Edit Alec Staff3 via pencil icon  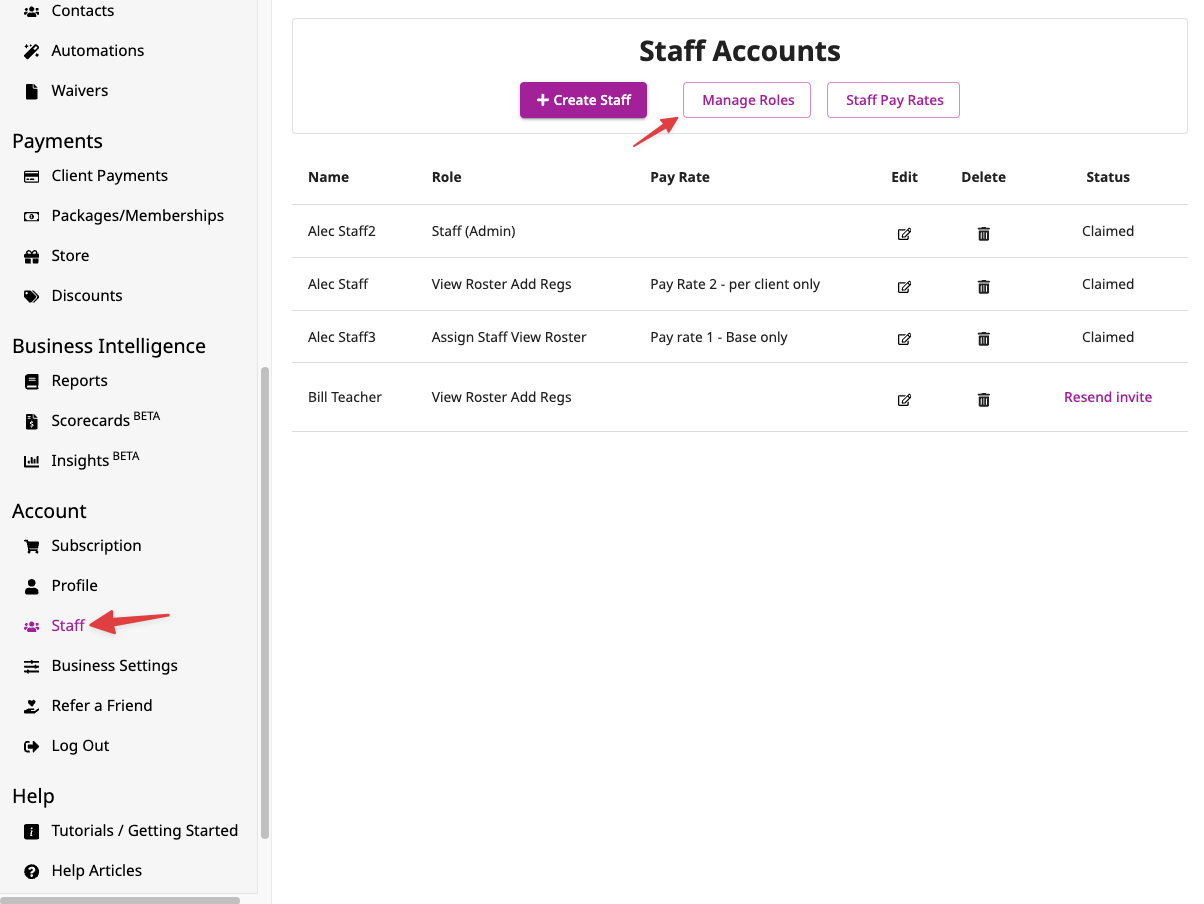pyautogui.click(x=904, y=338)
